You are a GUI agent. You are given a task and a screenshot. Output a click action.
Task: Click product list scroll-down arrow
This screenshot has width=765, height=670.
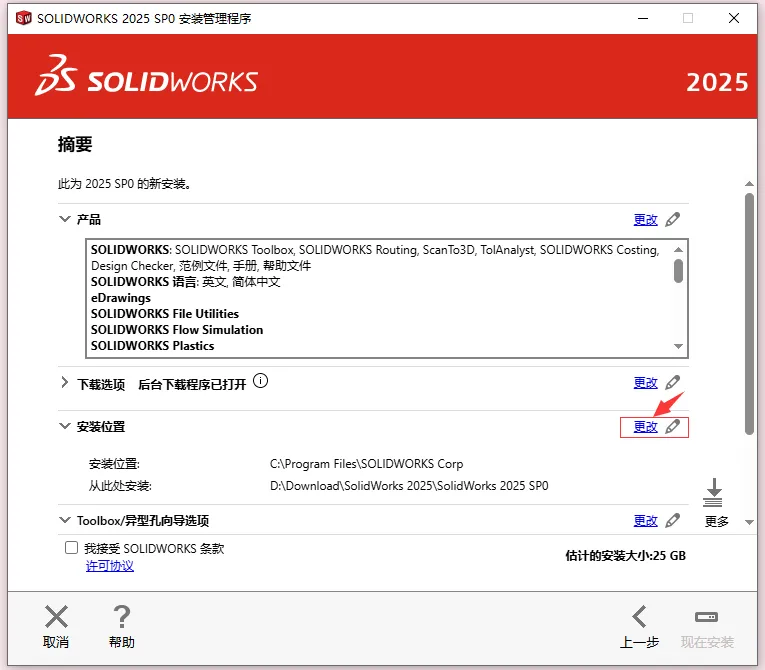(x=678, y=346)
